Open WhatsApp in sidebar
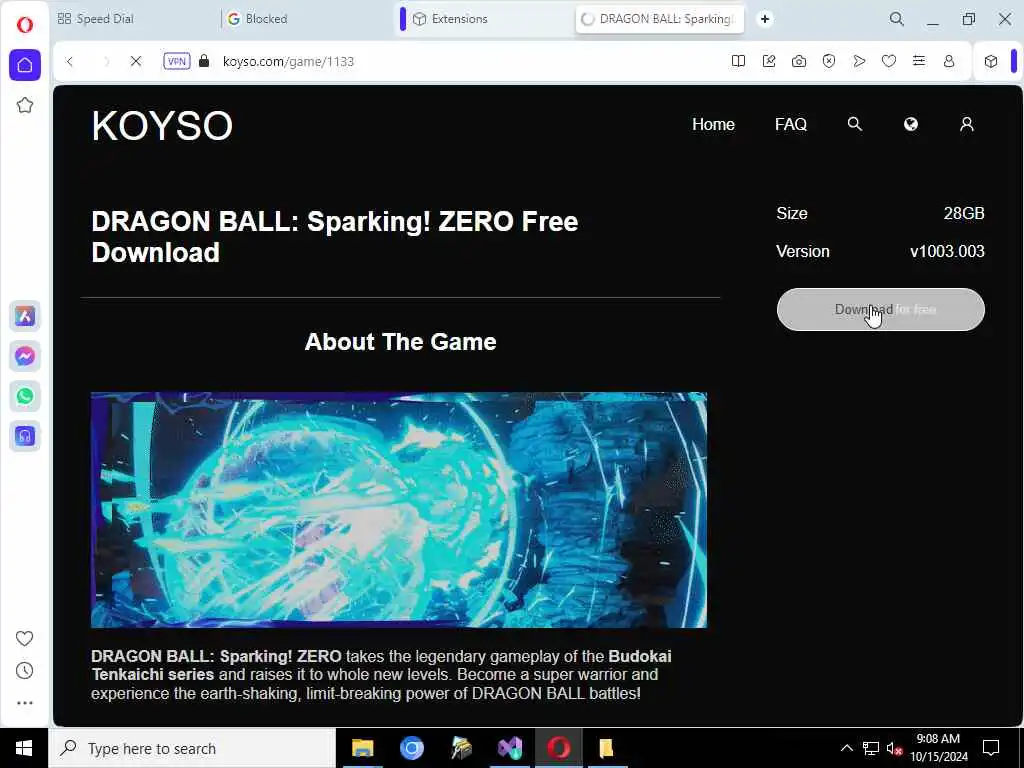Screen dimensions: 1024x768 (x=25, y=396)
